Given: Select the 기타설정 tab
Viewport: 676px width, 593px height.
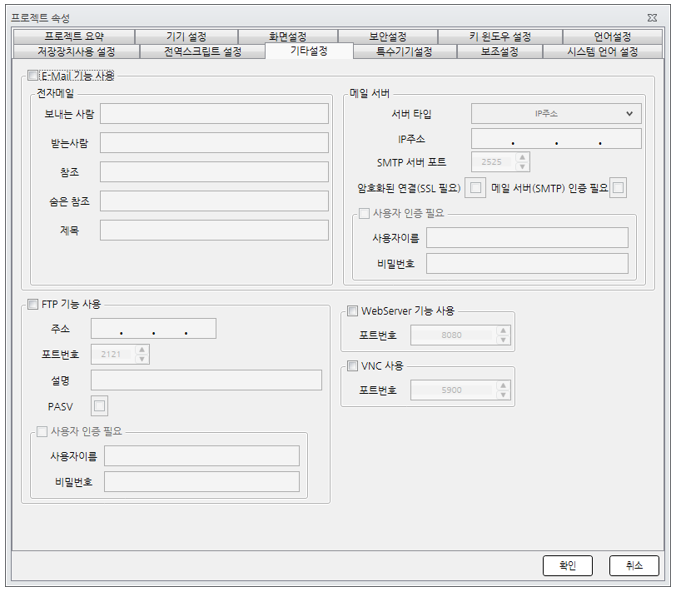Looking at the screenshot, I should pyautogui.click(x=309, y=51).
